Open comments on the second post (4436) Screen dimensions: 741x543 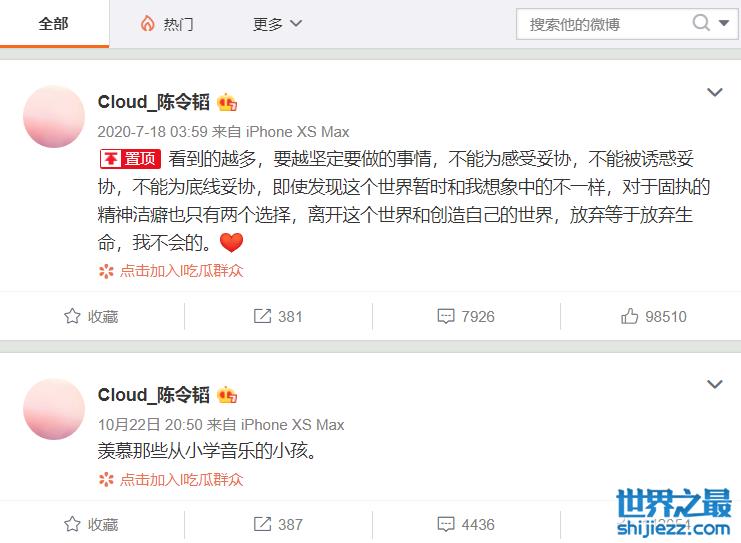point(466,524)
